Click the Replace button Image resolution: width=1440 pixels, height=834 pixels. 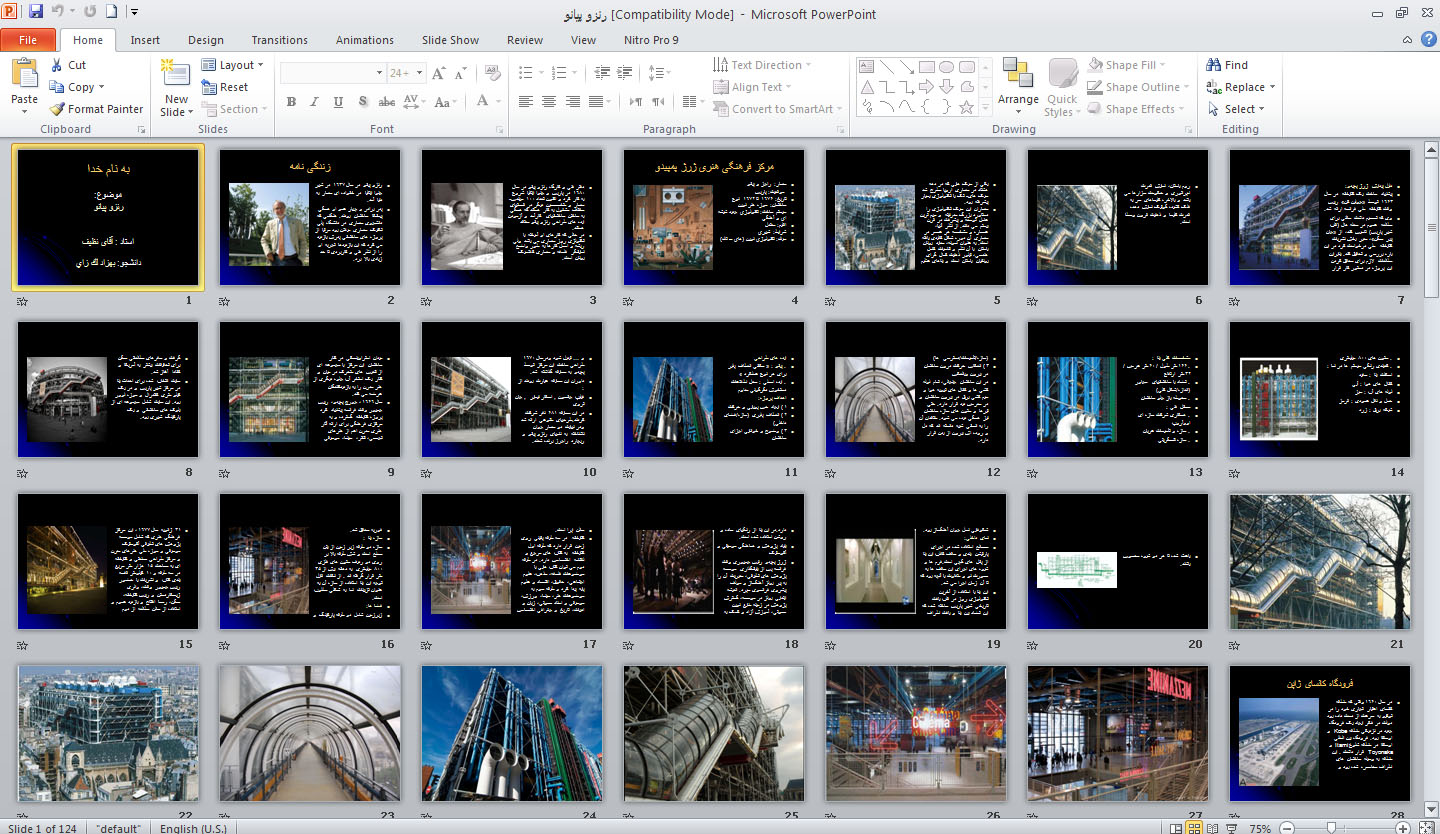point(1241,87)
